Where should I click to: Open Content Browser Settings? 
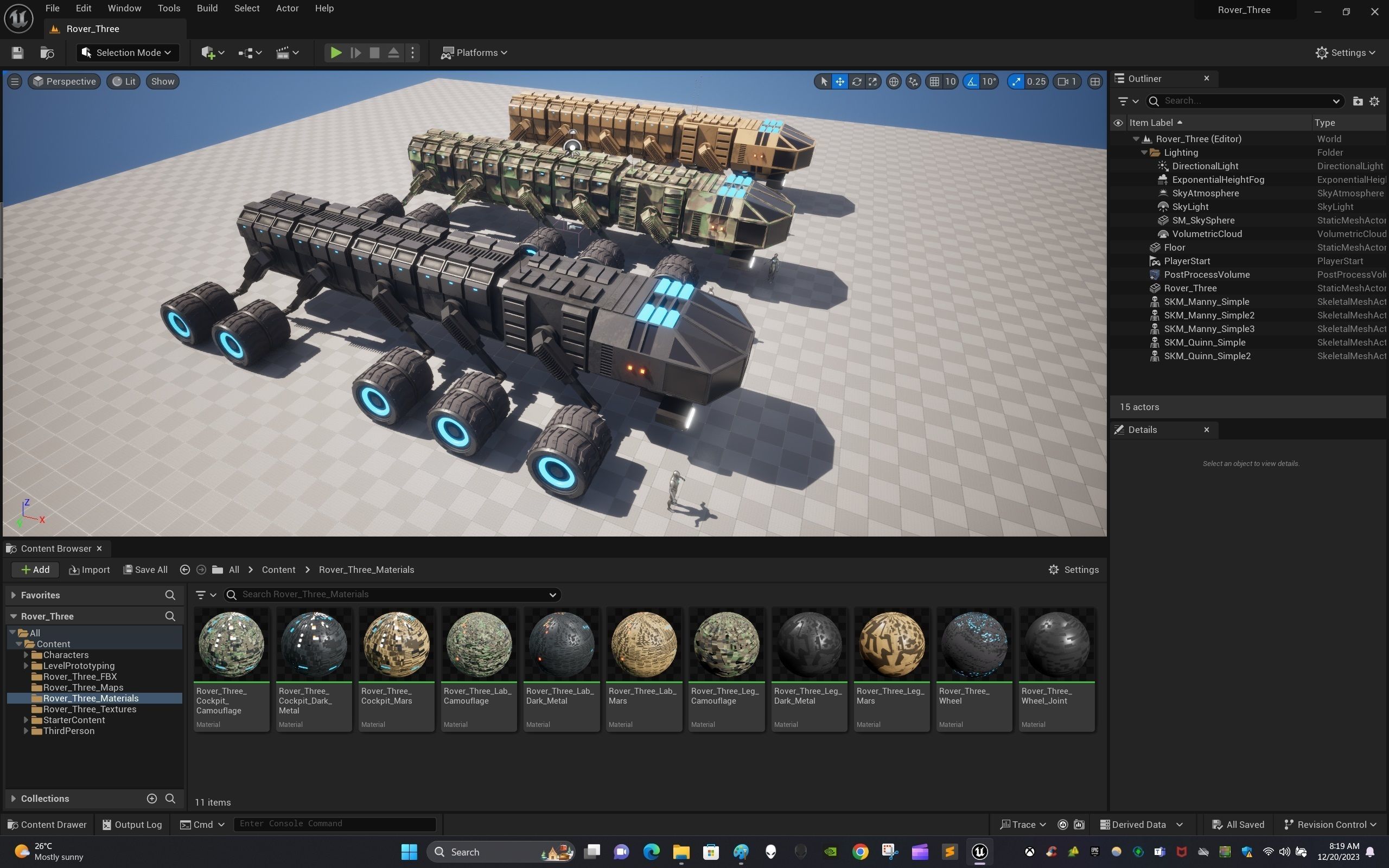1073,570
